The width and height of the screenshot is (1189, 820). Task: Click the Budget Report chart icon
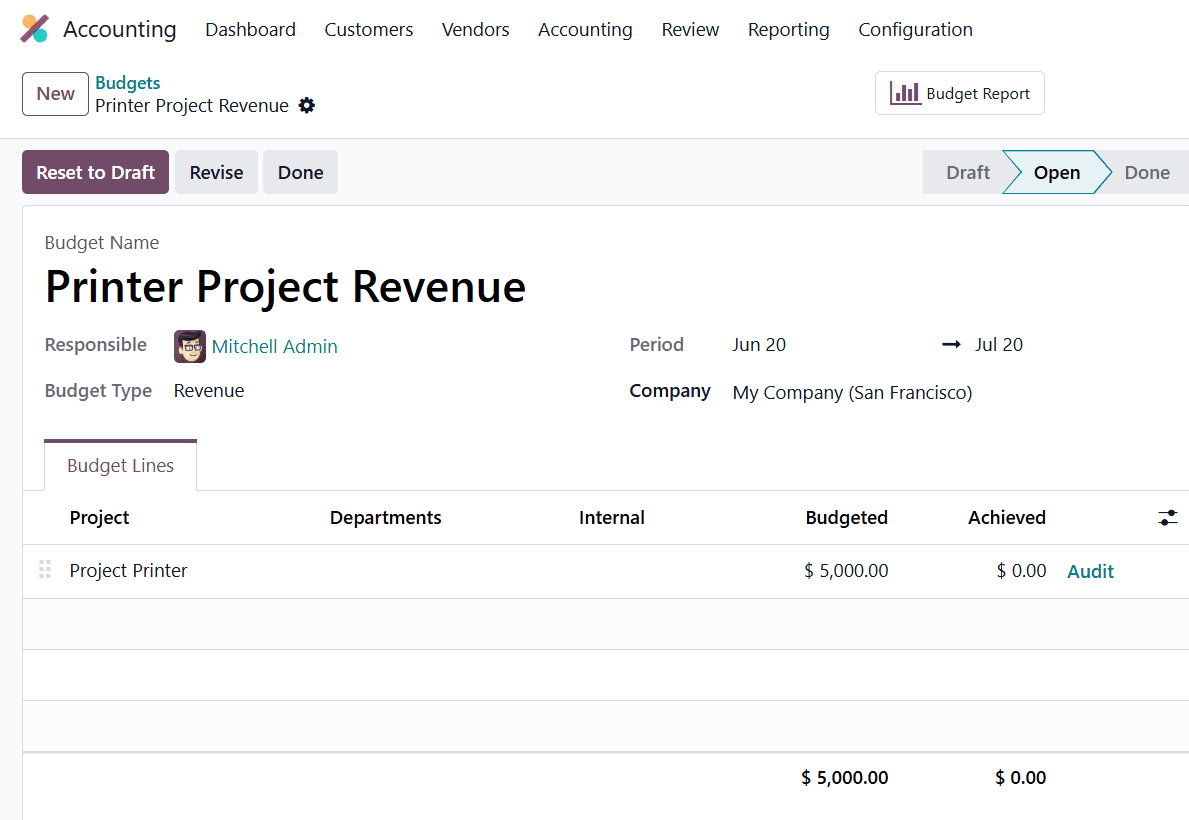[x=905, y=93]
